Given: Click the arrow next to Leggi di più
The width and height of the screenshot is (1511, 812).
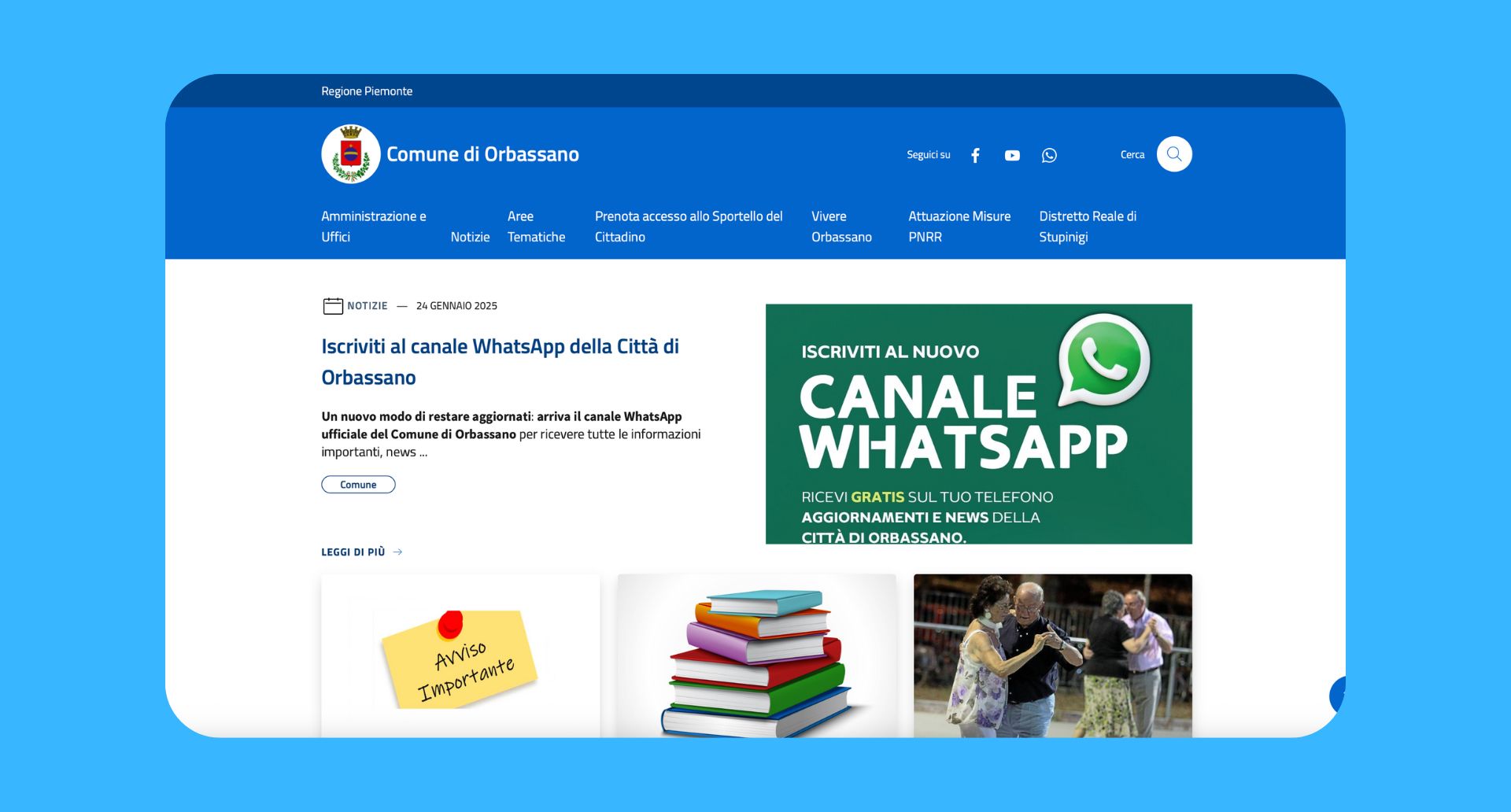Looking at the screenshot, I should pyautogui.click(x=398, y=552).
